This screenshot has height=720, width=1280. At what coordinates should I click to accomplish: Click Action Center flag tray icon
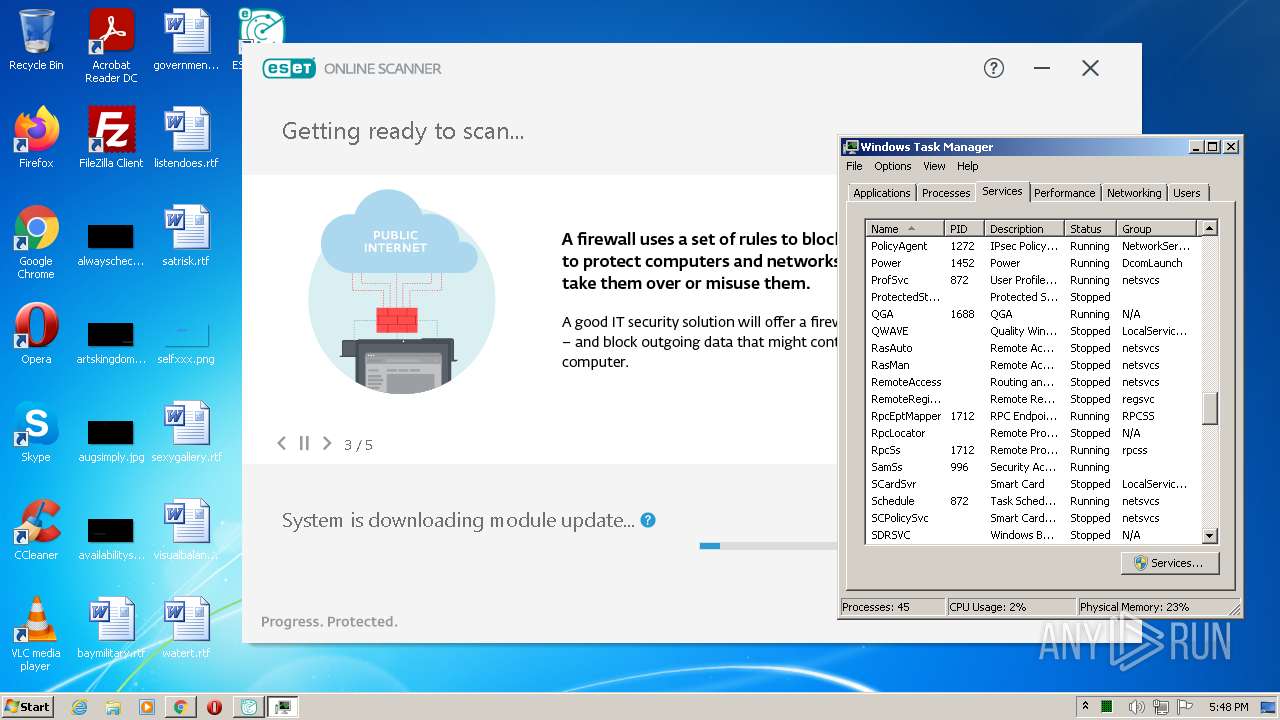pyautogui.click(x=1187, y=707)
